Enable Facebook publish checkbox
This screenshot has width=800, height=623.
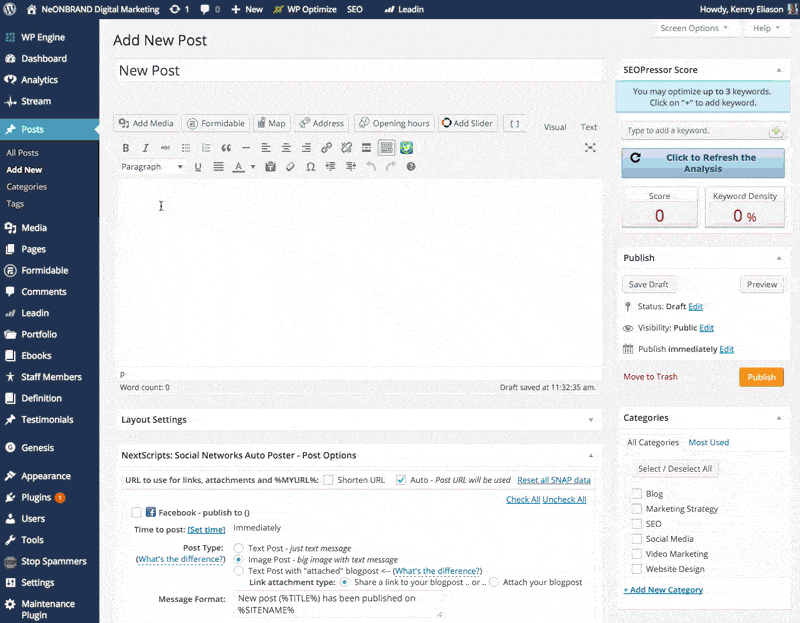point(136,512)
